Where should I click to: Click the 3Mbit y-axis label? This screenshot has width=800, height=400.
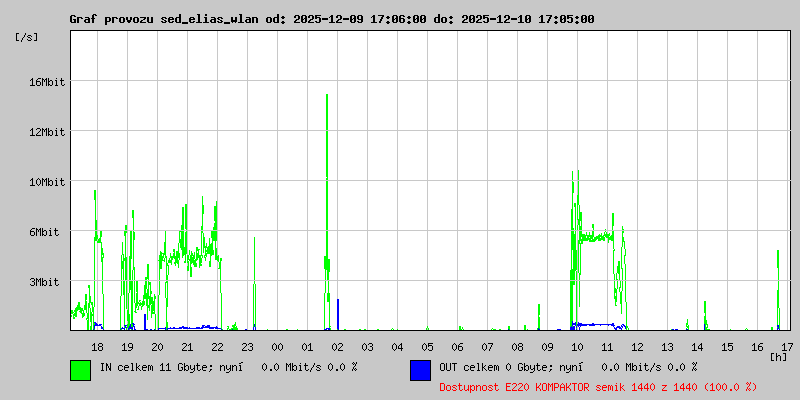click(x=43, y=282)
